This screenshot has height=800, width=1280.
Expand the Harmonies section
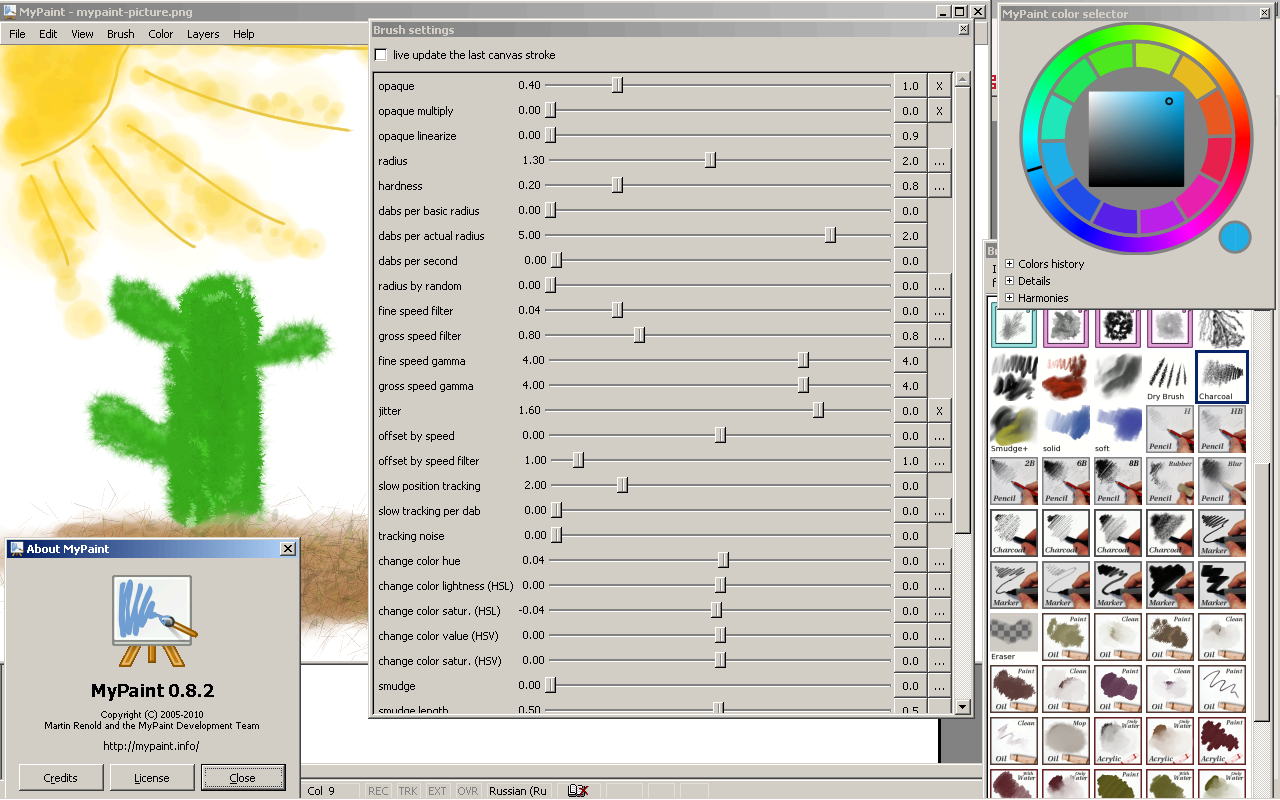pos(1009,297)
